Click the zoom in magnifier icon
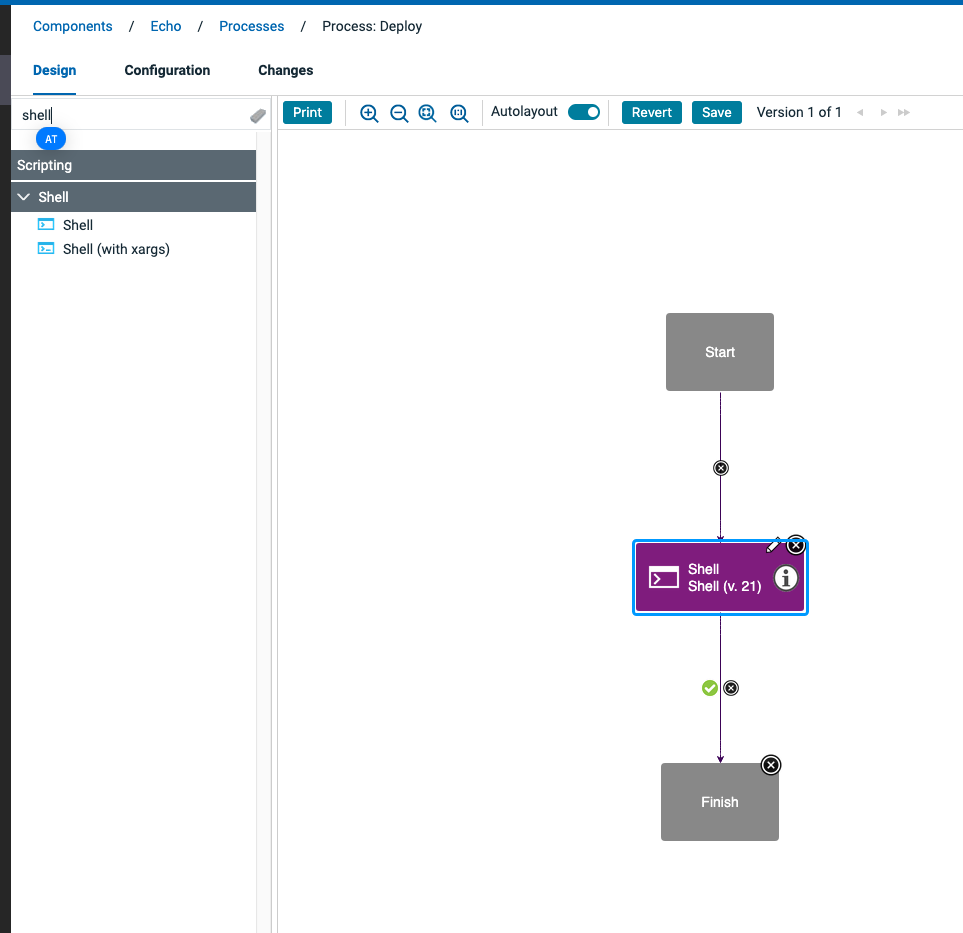This screenshot has height=933, width=963. (369, 113)
